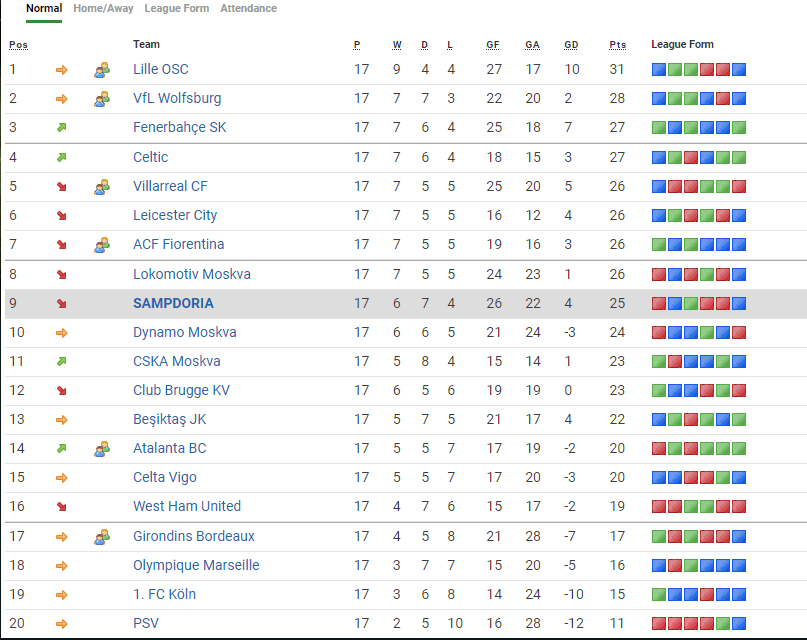Switch to the Home/Away tab

coord(103,8)
